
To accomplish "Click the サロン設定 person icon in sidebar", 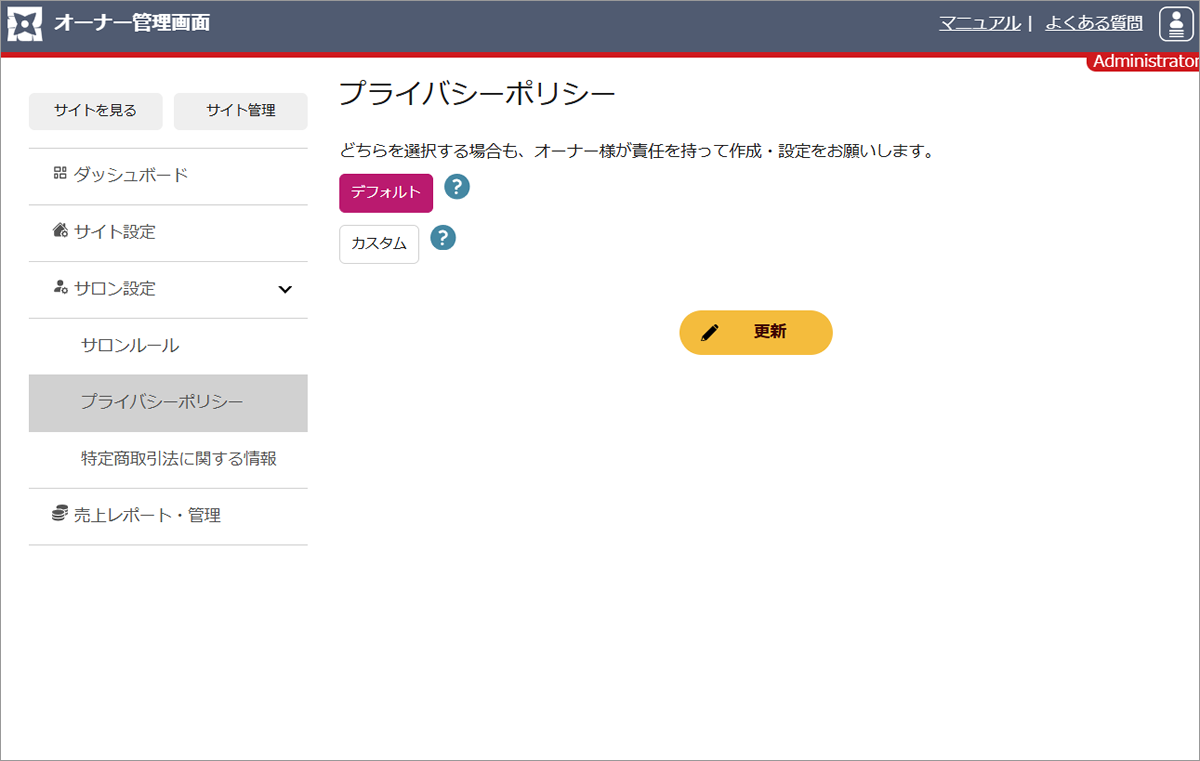I will coord(60,288).
